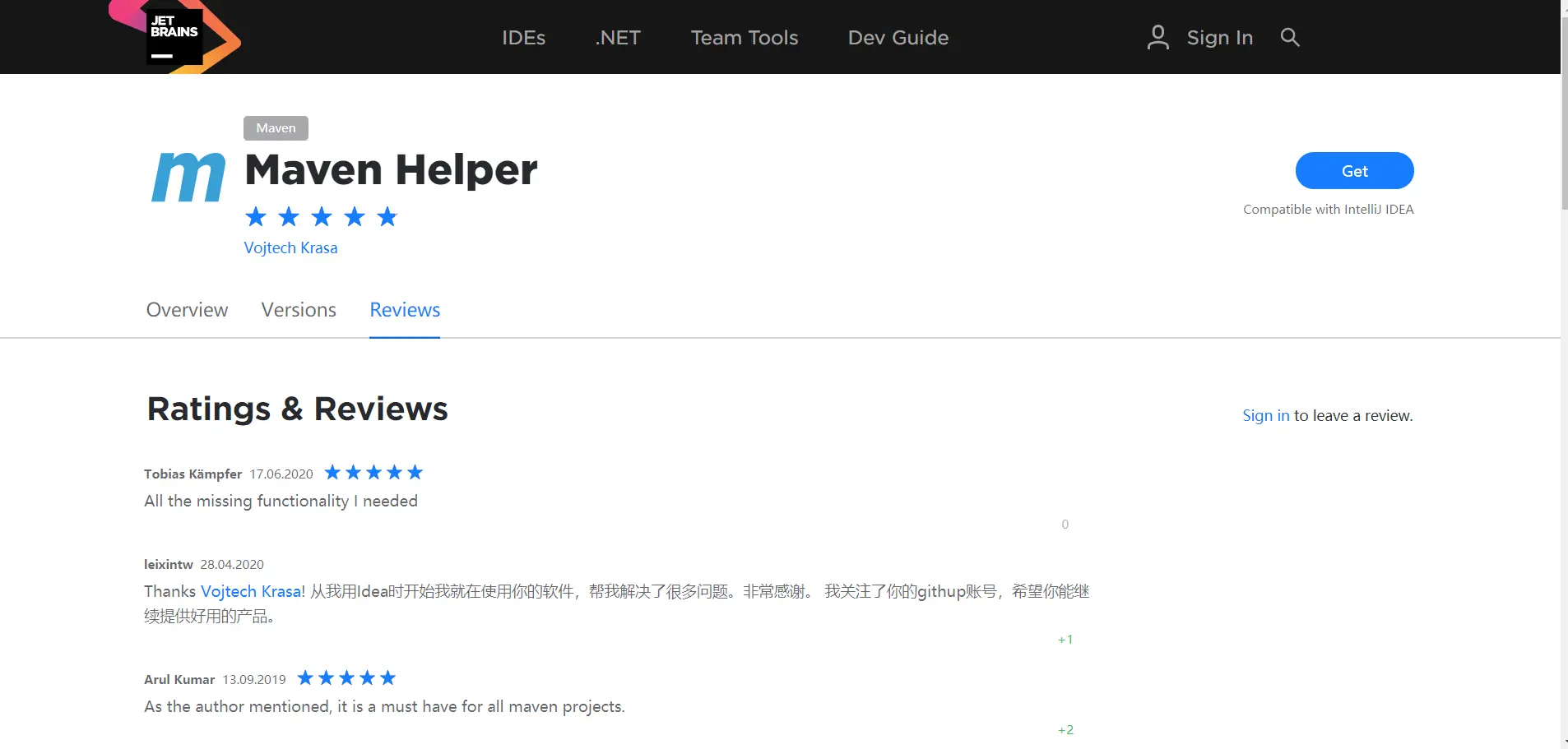Open search with the magnifier icon
Image resolution: width=1568 pixels, height=749 pixels.
pos(1288,37)
